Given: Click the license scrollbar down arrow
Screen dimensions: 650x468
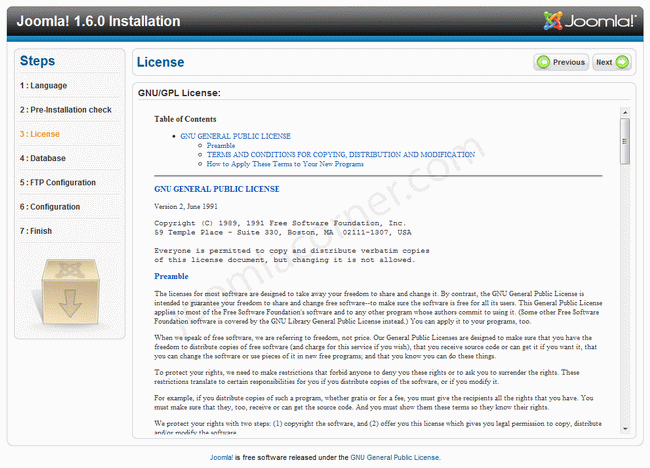Looking at the screenshot, I should (625, 429).
